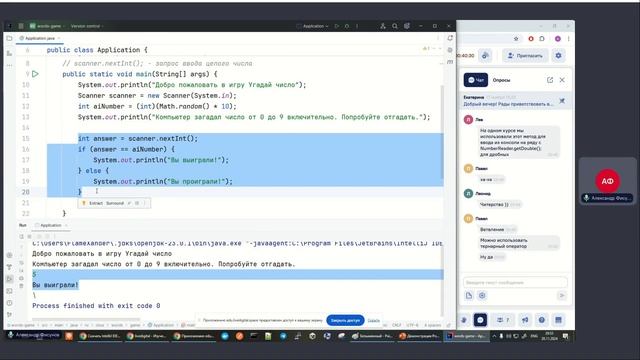Open participants list button showing 7
The height and width of the screenshot is (360, 640).
pos(503,320)
